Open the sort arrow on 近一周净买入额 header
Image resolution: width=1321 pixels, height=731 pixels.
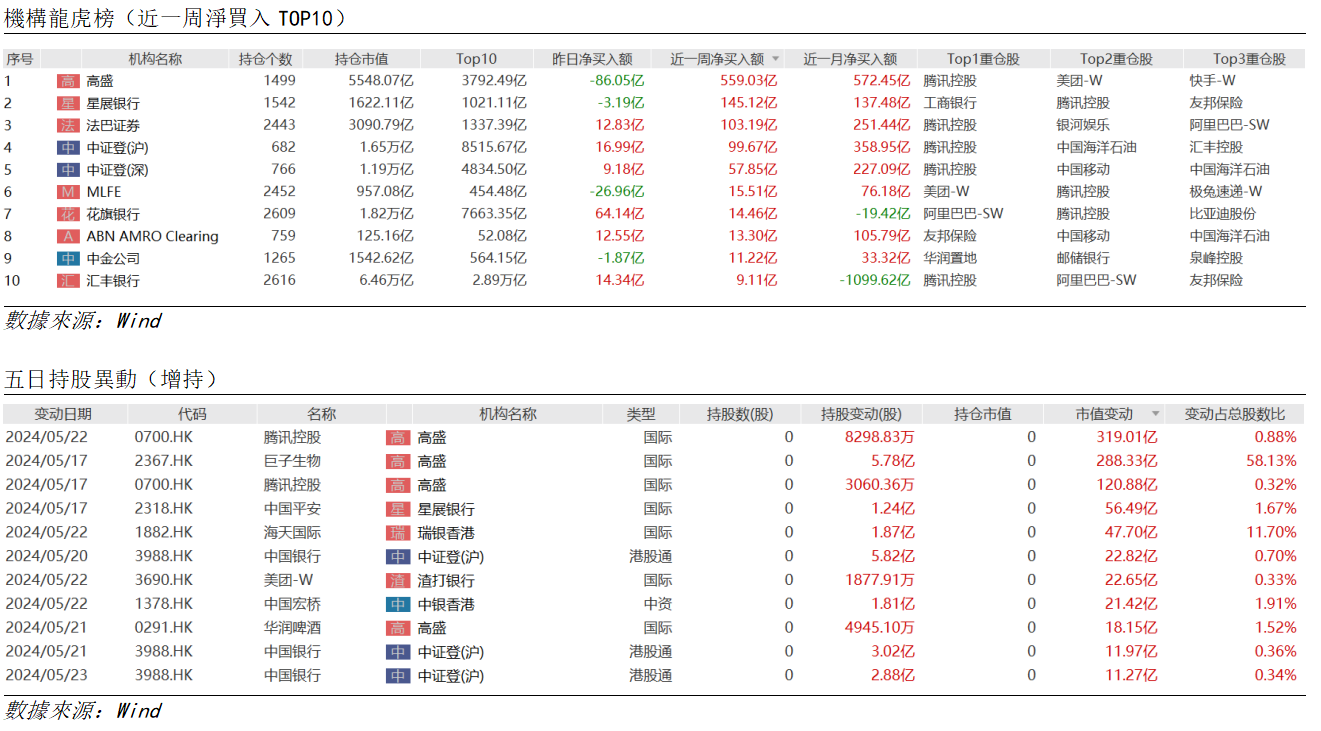(776, 60)
